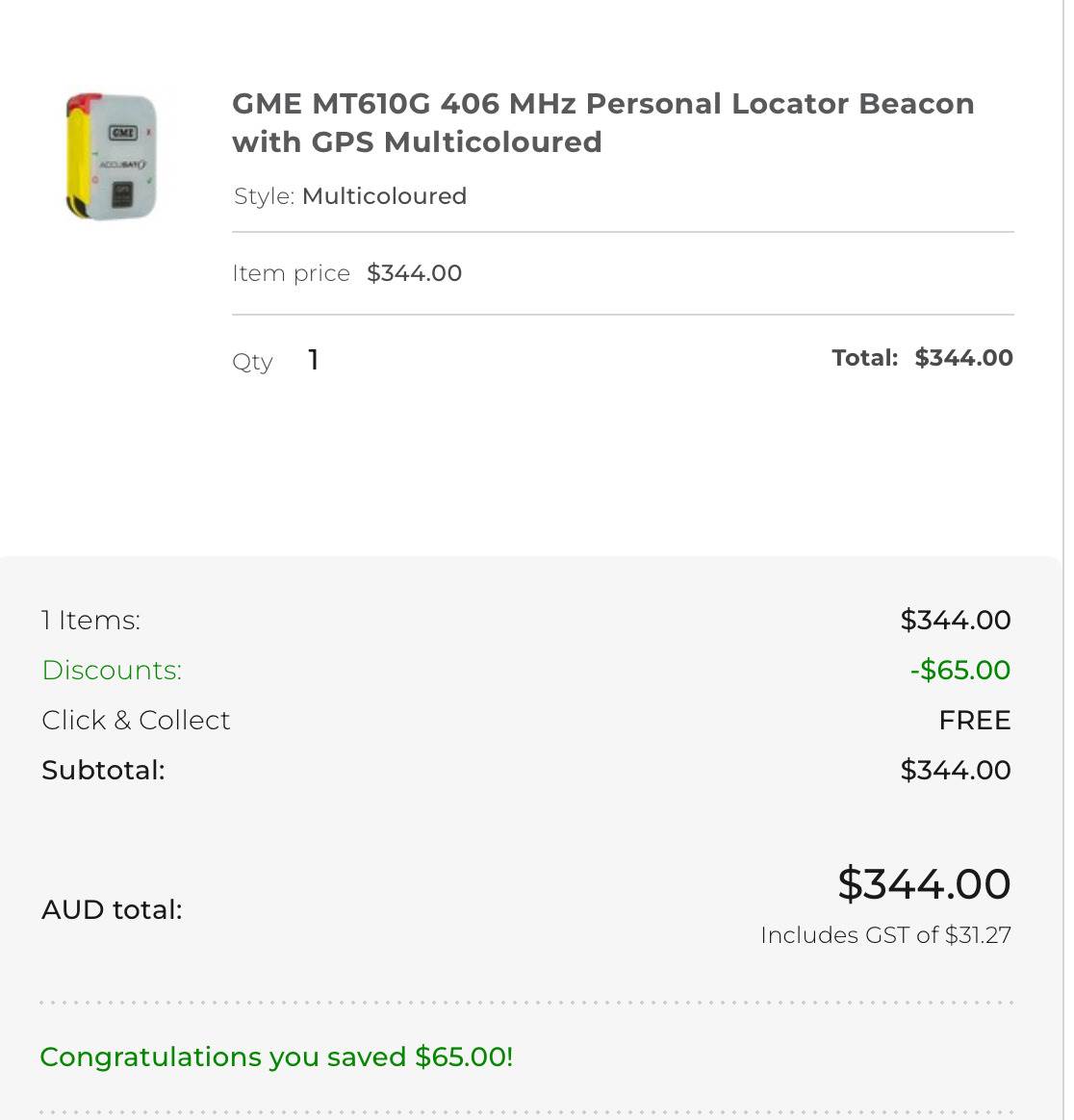Select the Multicoloured style value
This screenshot has width=1074, height=1120.
(384, 196)
